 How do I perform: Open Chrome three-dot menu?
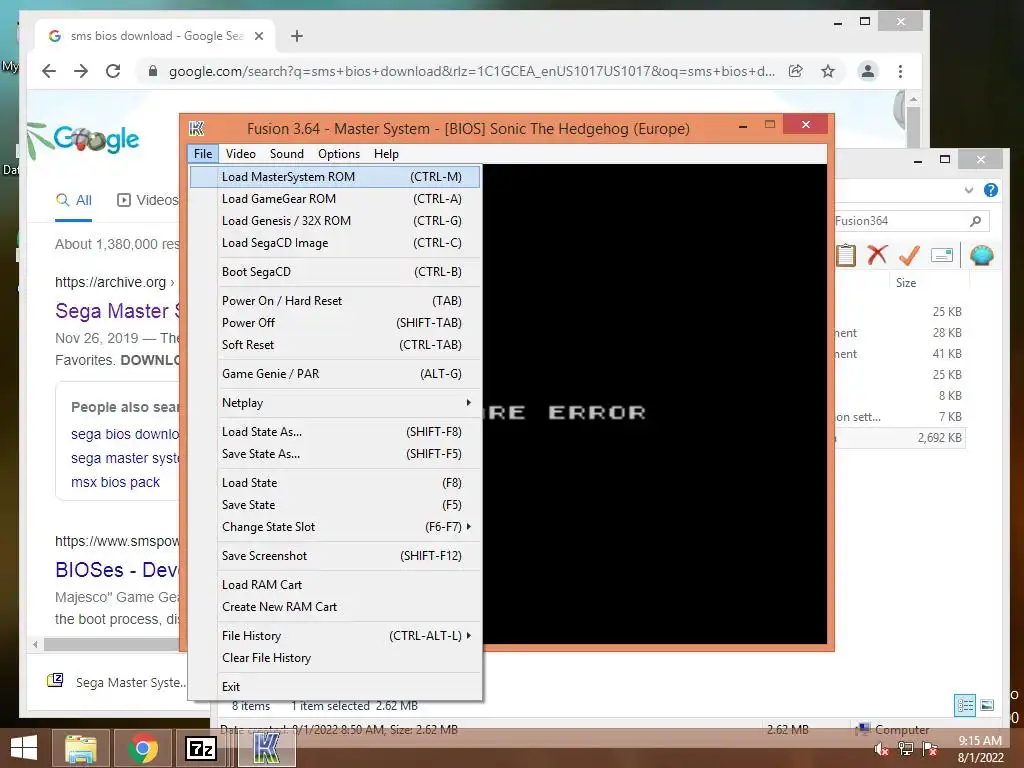[x=901, y=71]
